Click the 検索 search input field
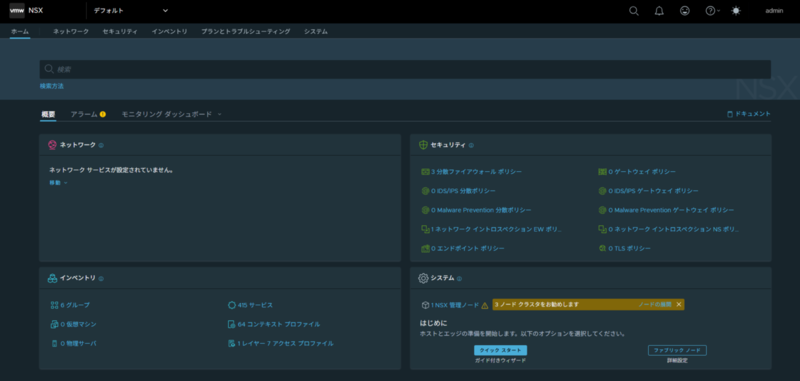Screen dimensions: 800x381 point(405,69)
